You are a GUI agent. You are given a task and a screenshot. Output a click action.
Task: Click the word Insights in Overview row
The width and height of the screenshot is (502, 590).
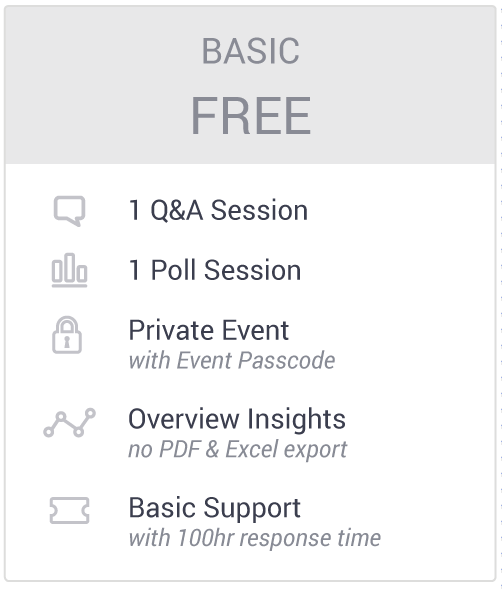(297, 419)
